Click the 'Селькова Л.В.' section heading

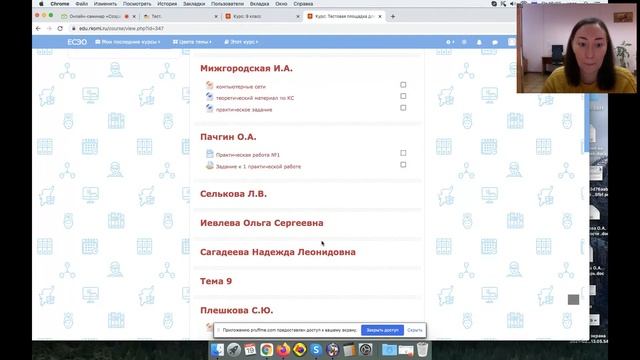(x=233, y=194)
